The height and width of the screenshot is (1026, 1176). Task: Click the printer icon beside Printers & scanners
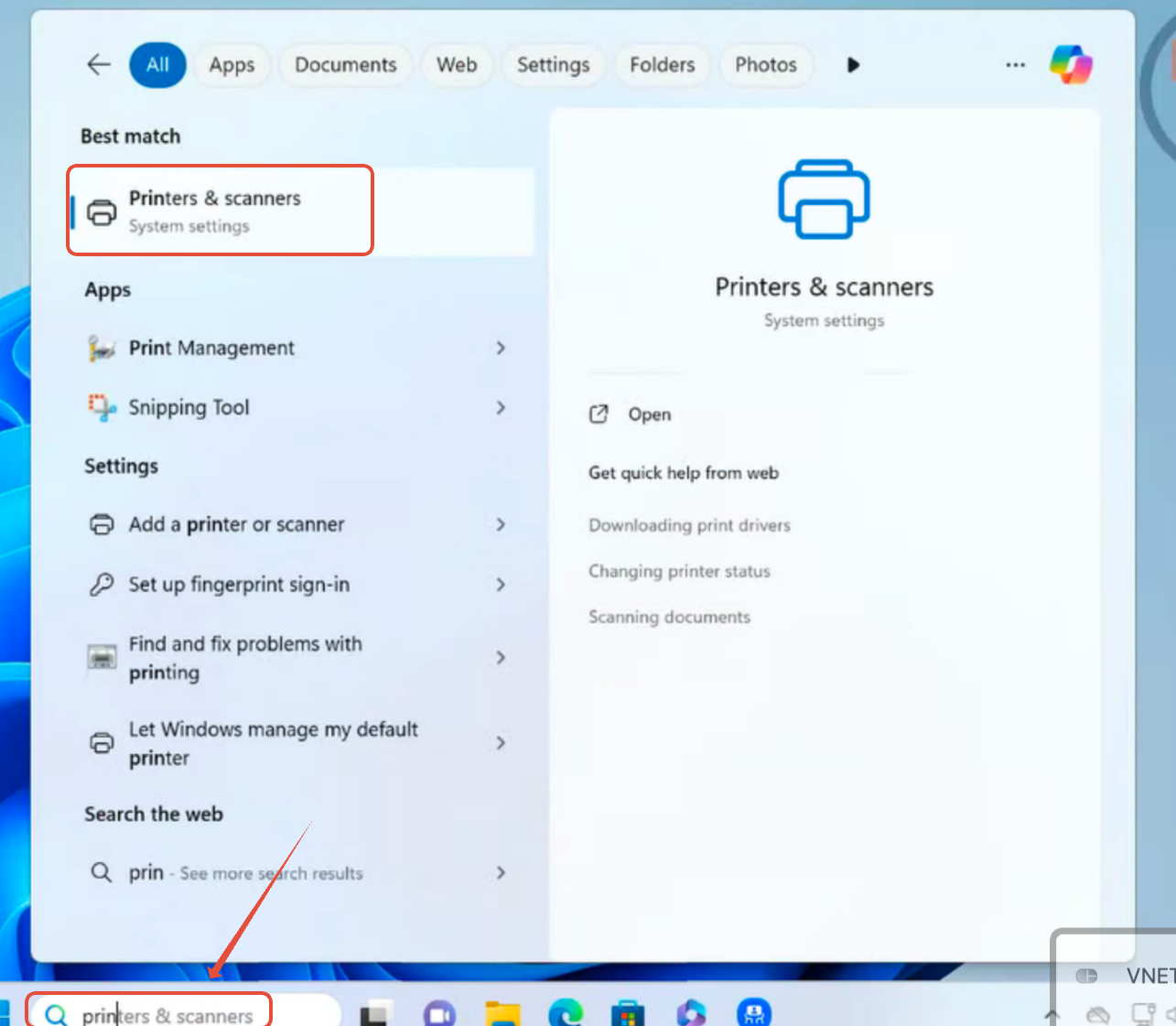pyautogui.click(x=102, y=212)
